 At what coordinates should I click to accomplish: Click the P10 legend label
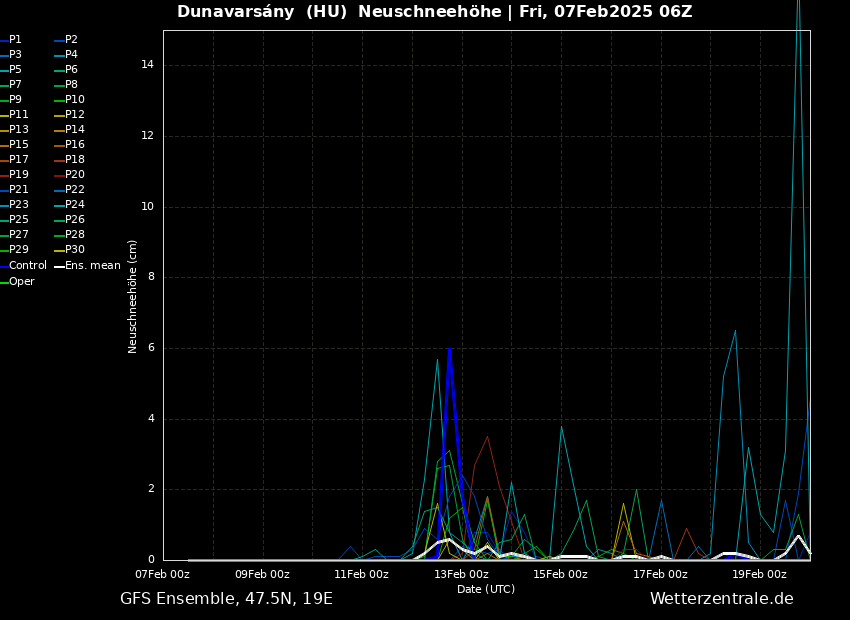click(74, 100)
